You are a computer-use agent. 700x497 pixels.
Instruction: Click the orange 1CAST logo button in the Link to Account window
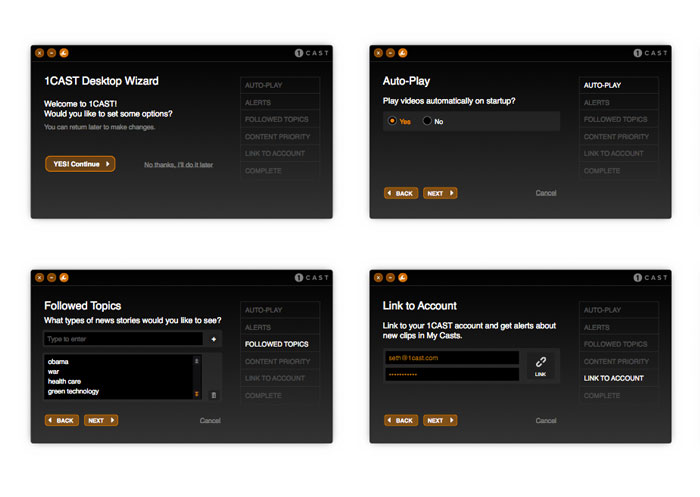click(403, 278)
